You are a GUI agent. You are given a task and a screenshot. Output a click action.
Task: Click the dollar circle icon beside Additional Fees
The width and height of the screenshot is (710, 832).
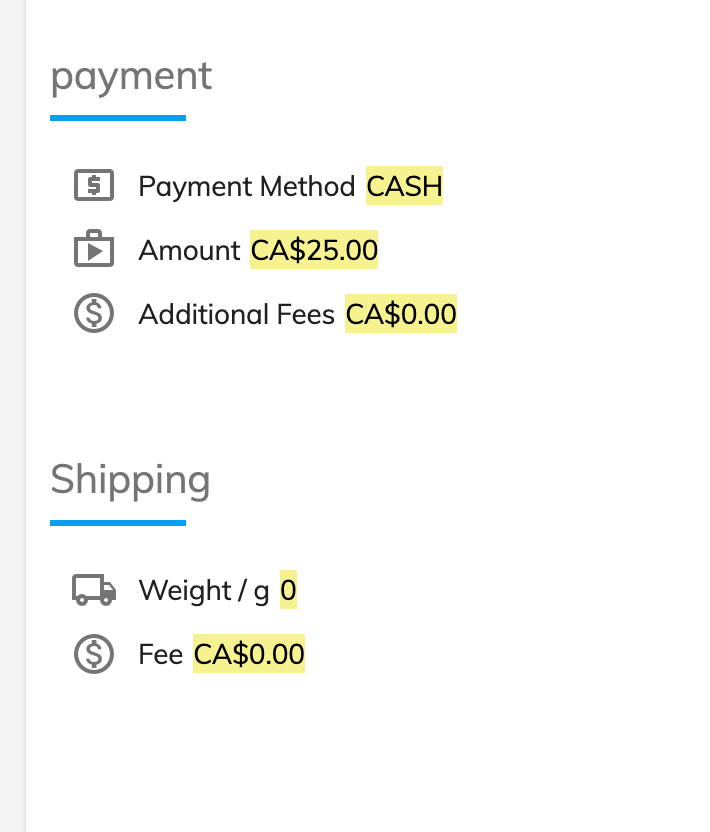pyautogui.click(x=94, y=313)
